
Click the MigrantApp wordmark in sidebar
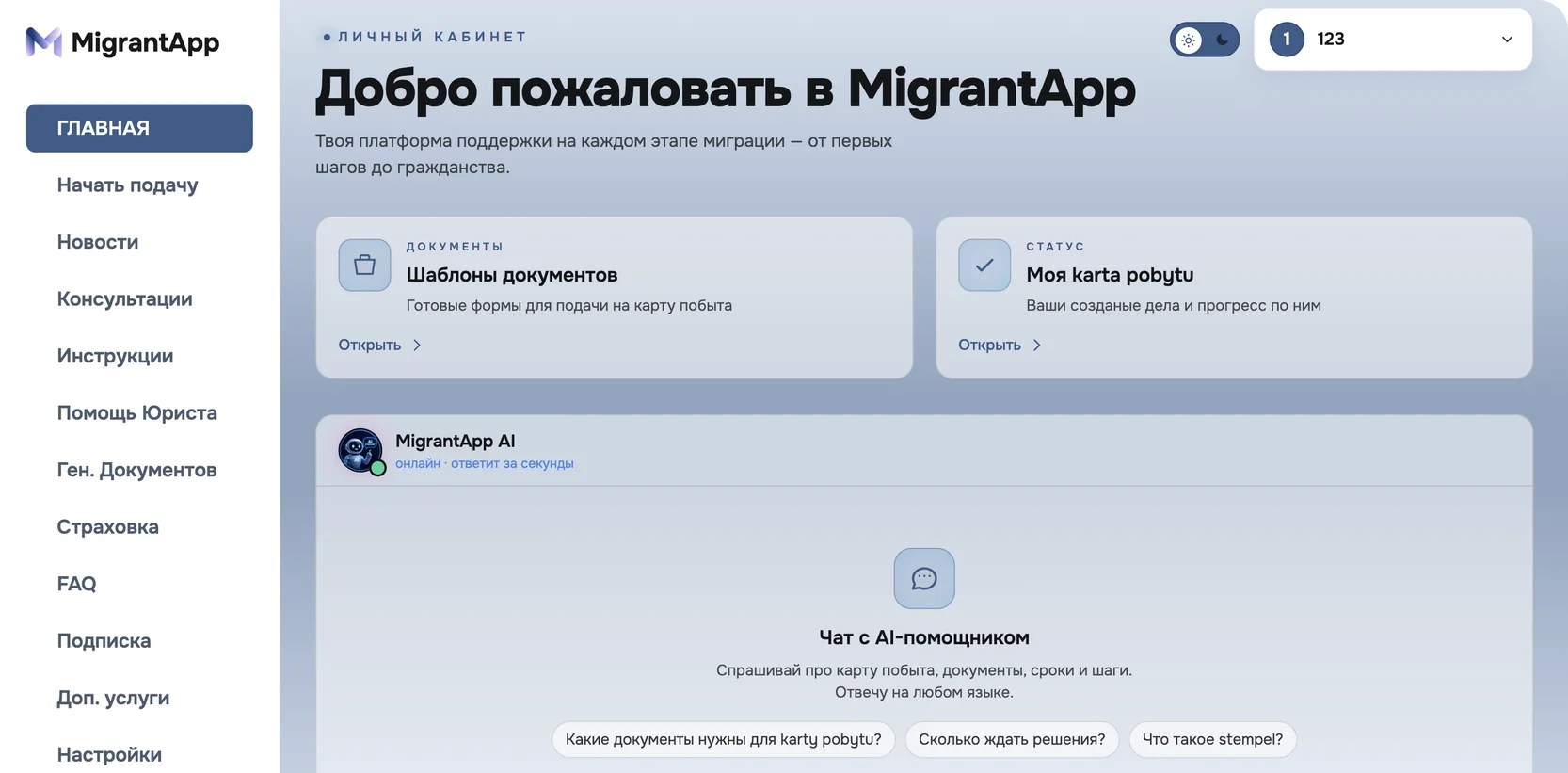(x=145, y=42)
